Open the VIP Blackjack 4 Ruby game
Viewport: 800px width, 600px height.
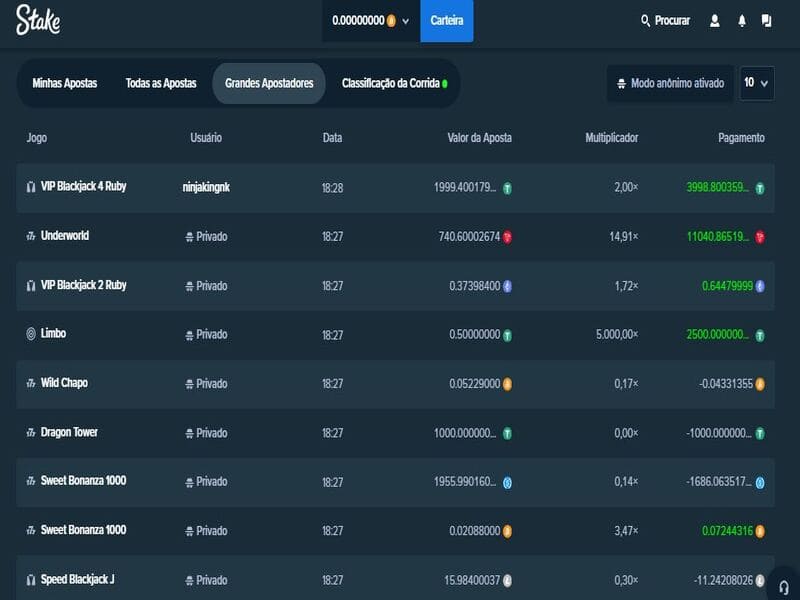tap(84, 186)
